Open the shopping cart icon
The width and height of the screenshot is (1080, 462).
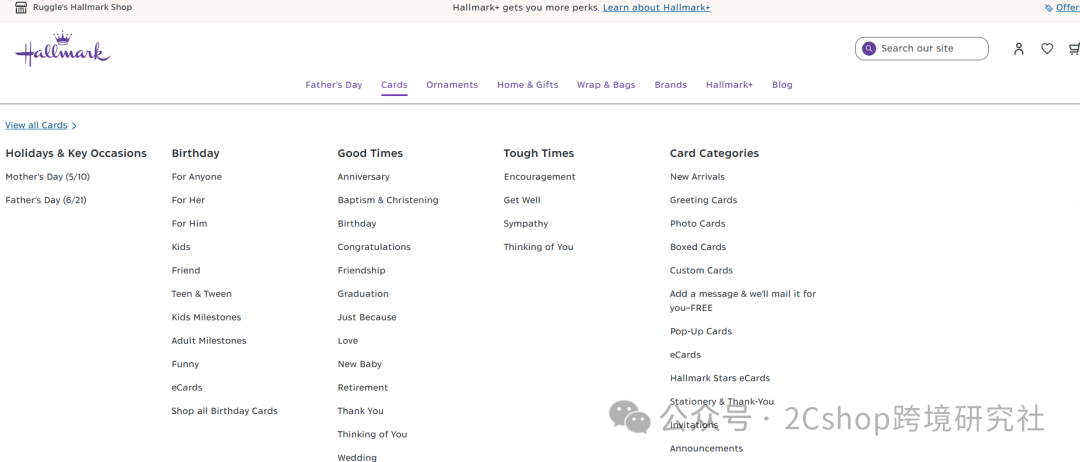1074,48
